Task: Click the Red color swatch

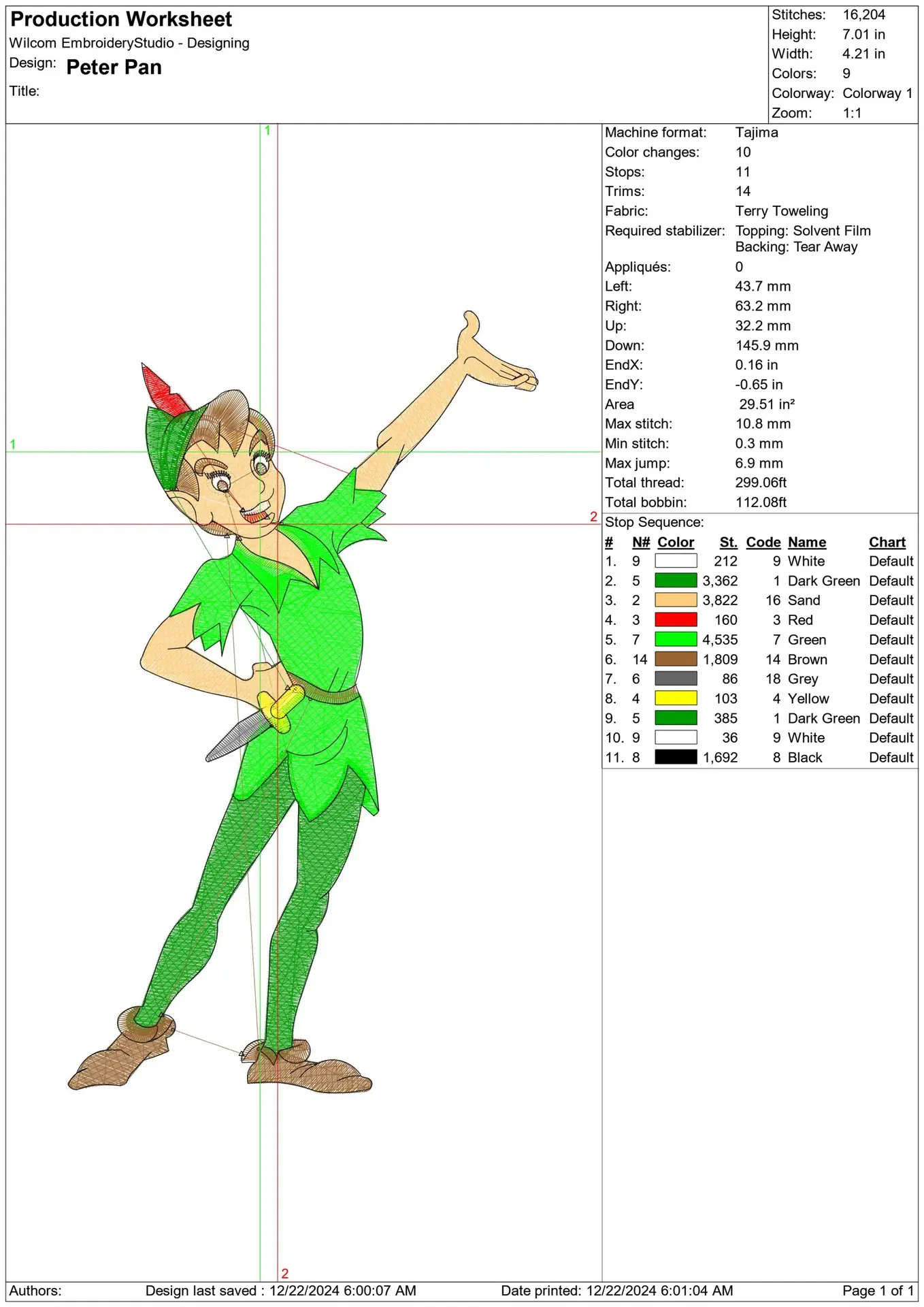Action: [x=676, y=620]
